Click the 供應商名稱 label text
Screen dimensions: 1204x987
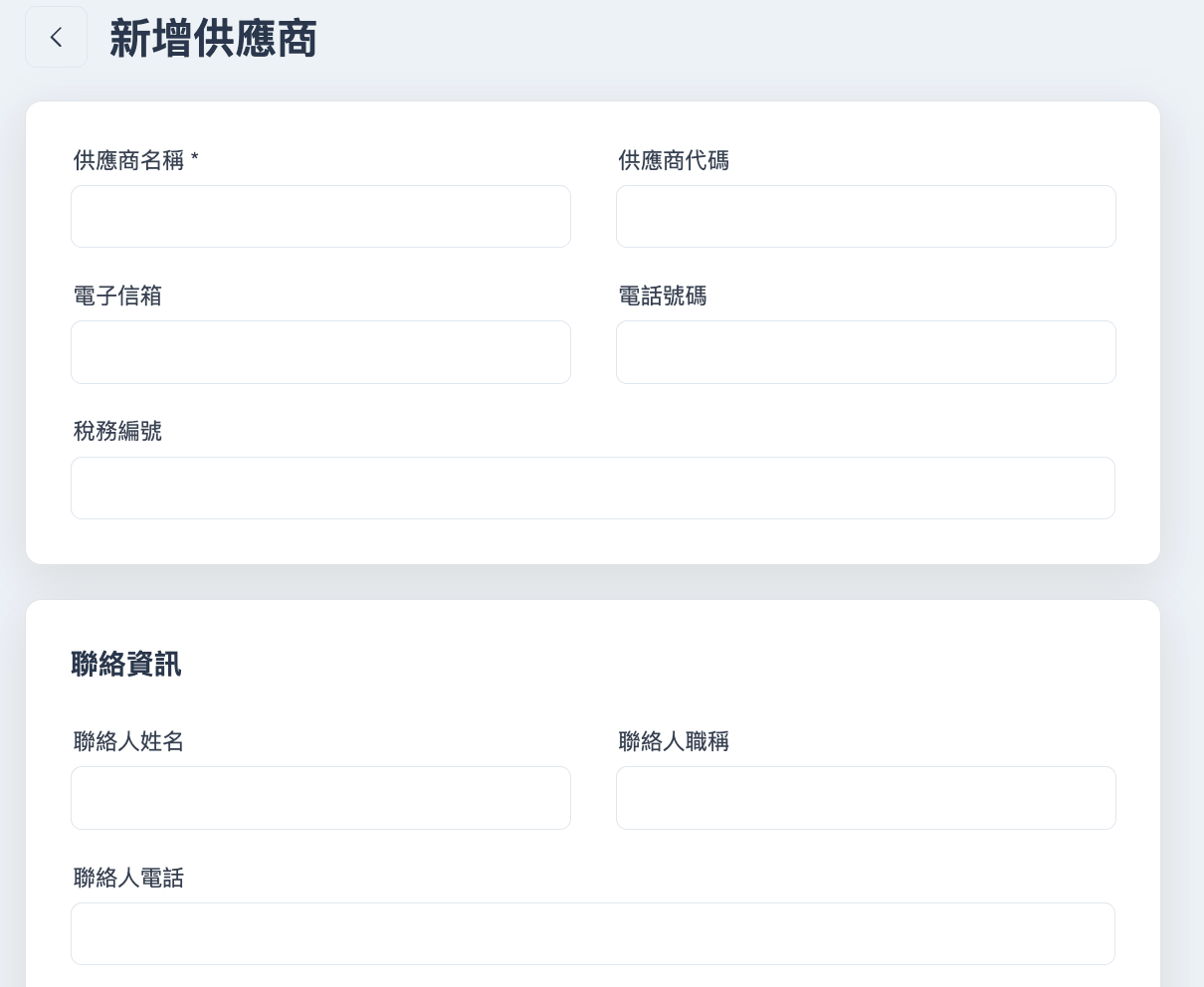pyautogui.click(x=128, y=160)
